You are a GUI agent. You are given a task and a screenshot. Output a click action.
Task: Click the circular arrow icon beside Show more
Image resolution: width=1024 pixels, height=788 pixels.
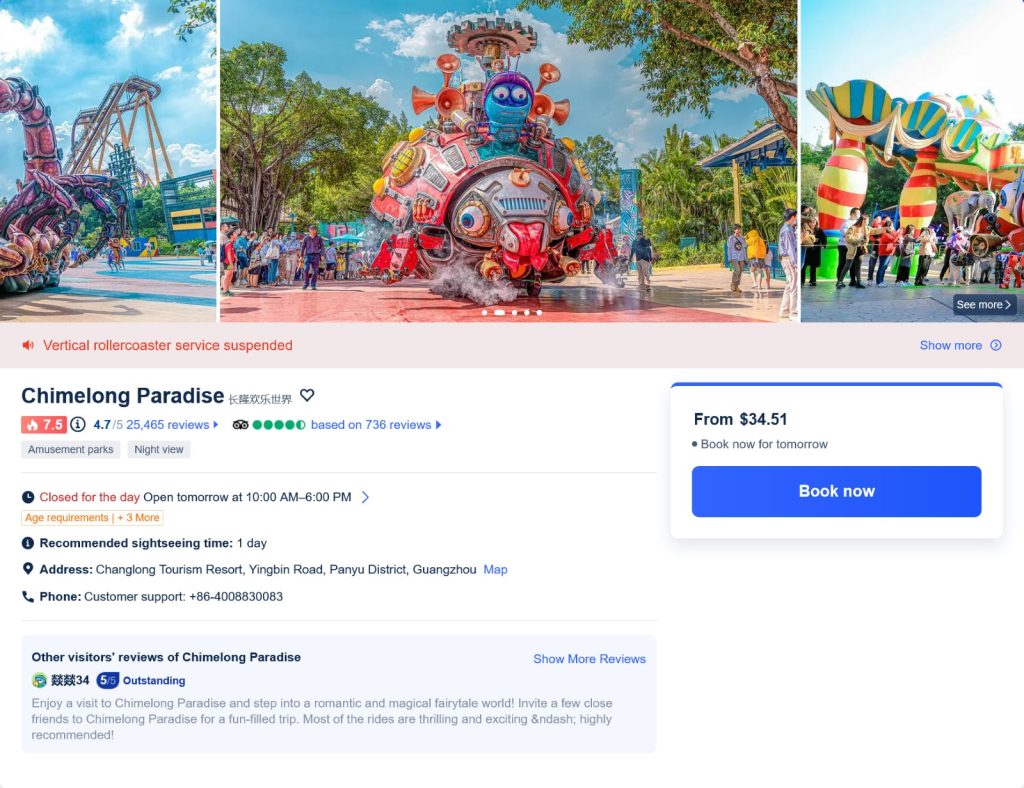click(996, 345)
